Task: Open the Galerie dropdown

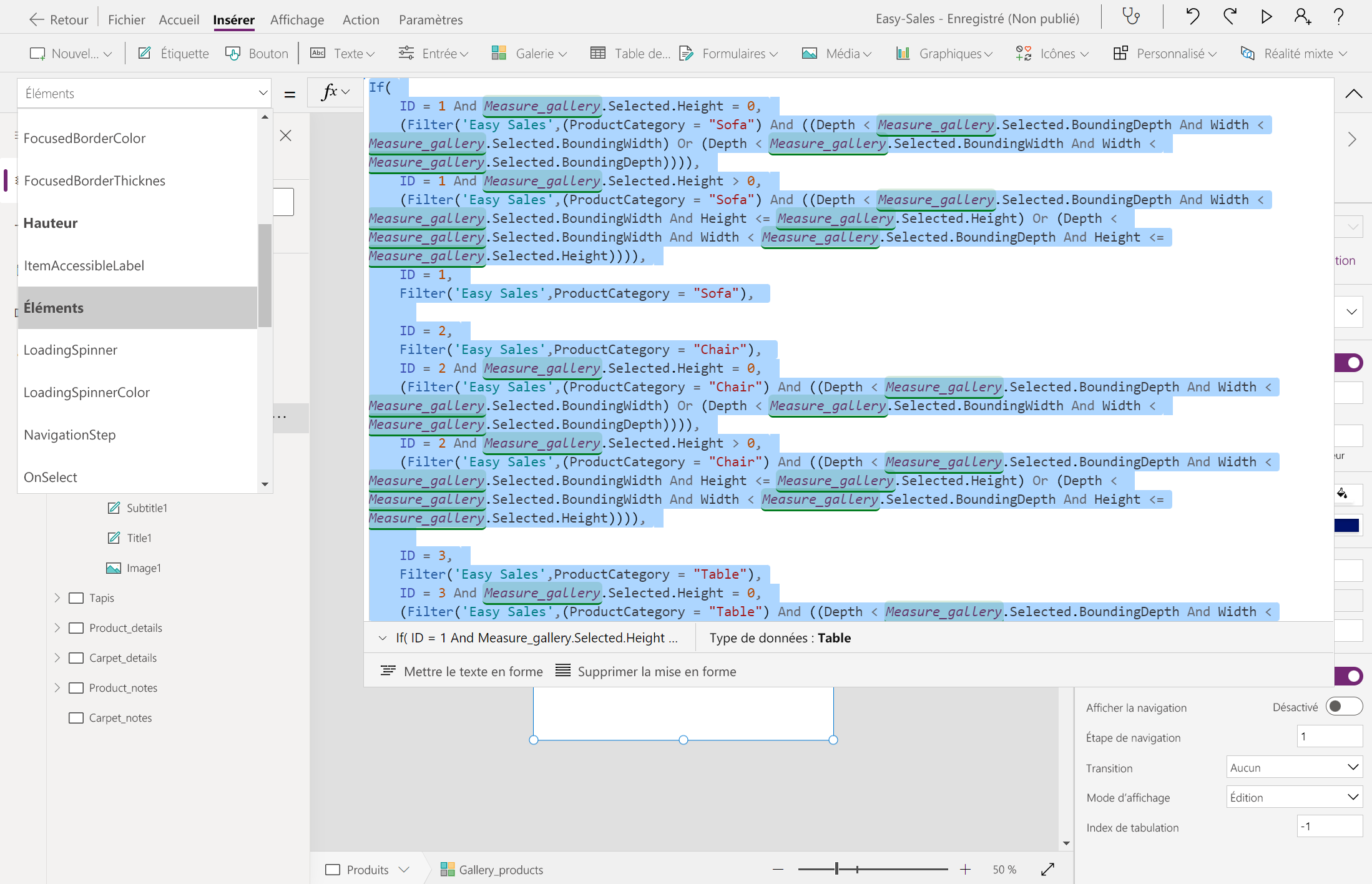Action: click(529, 53)
